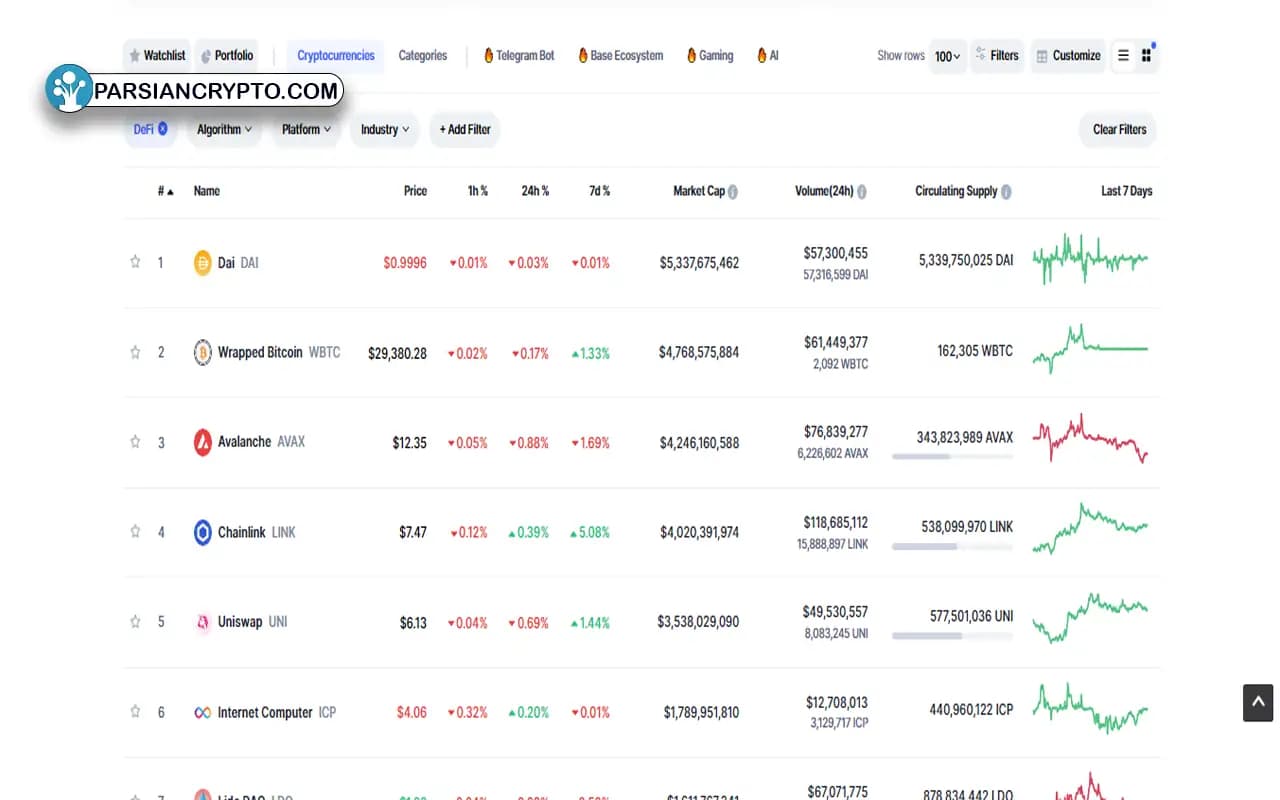The image size is (1280, 800).
Task: Sort by 7d % column header
Action: pos(600,191)
